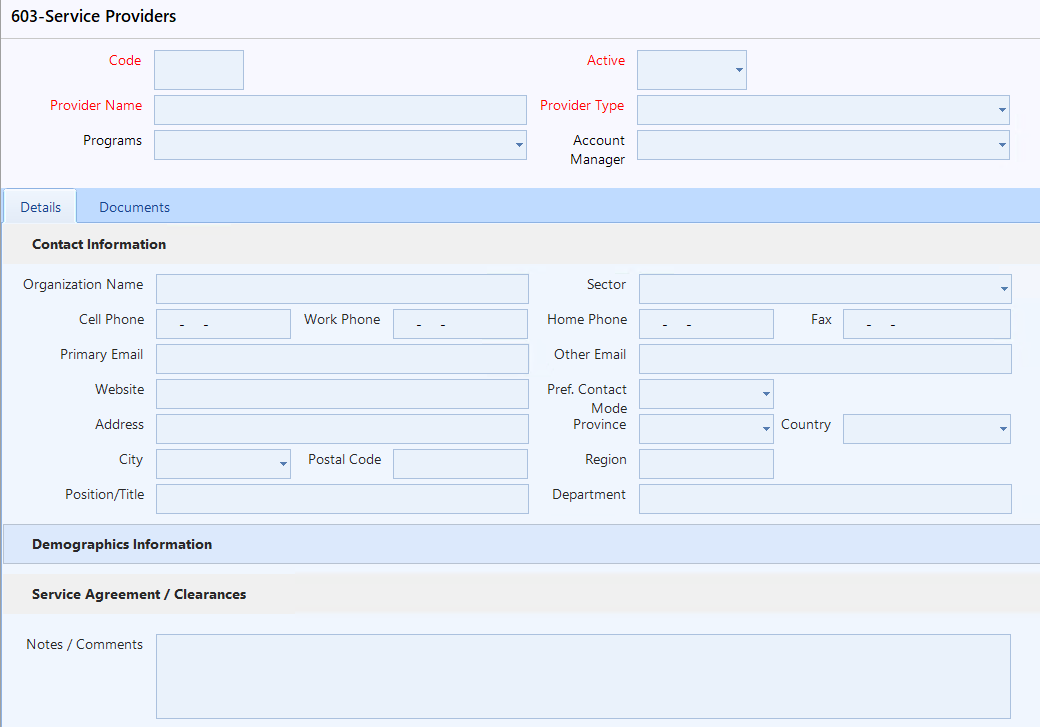Click the Department input field
This screenshot has width=1040, height=727.
click(x=825, y=499)
